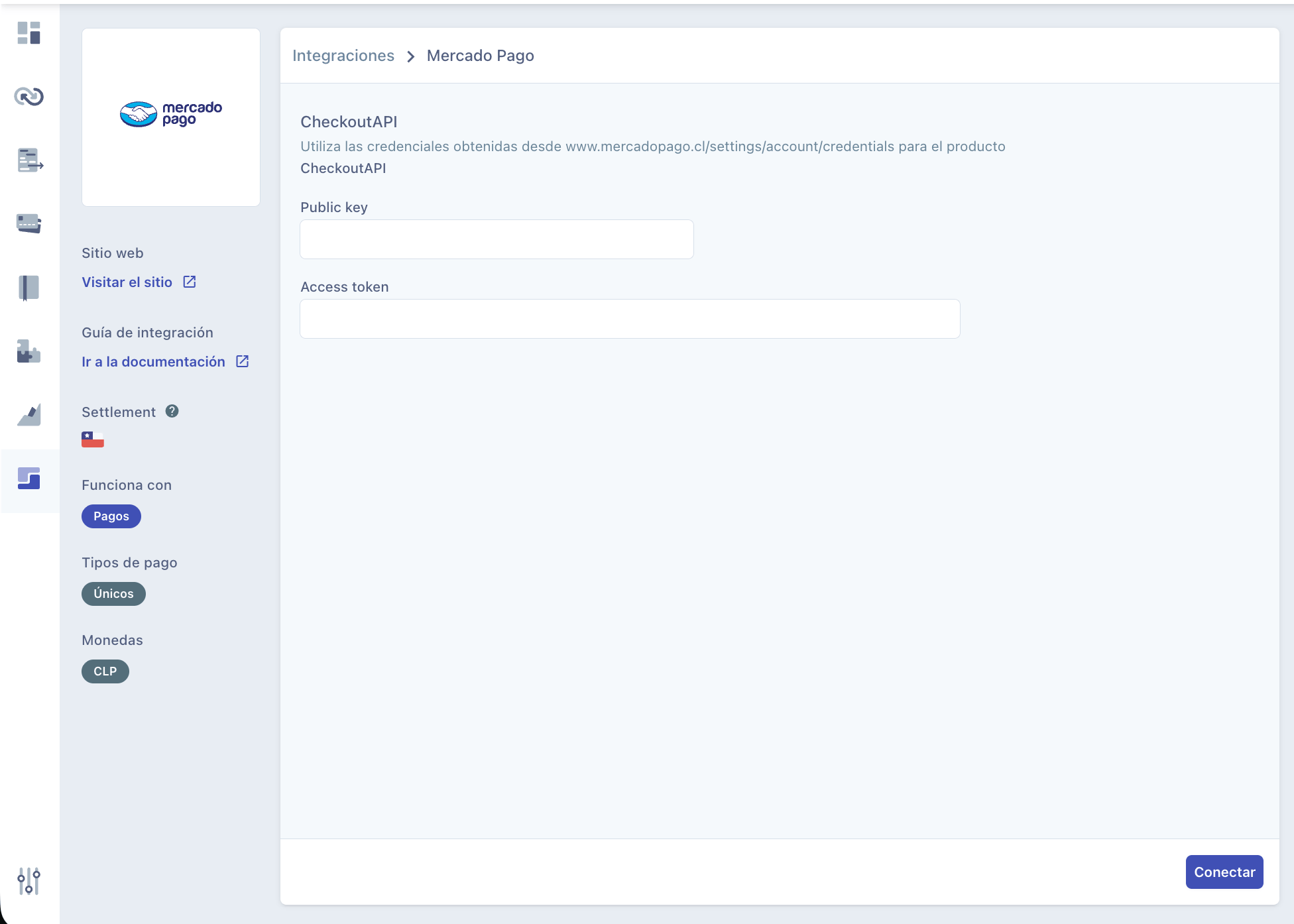Go back to Integraciones breadcrumb
The image size is (1294, 924).
[x=343, y=56]
